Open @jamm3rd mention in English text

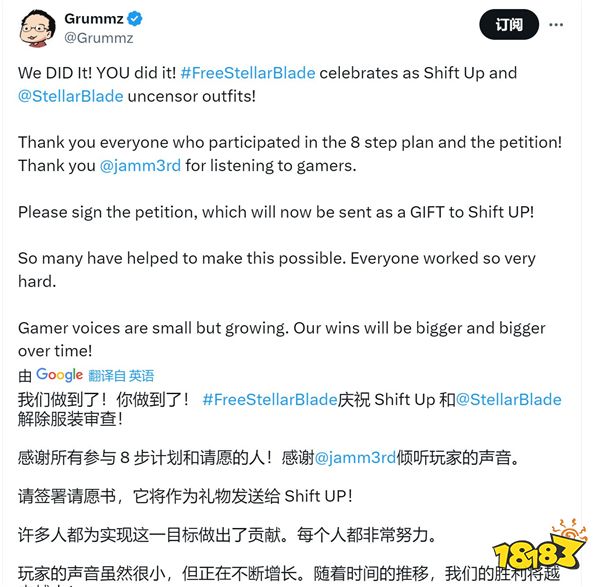[x=140, y=166]
